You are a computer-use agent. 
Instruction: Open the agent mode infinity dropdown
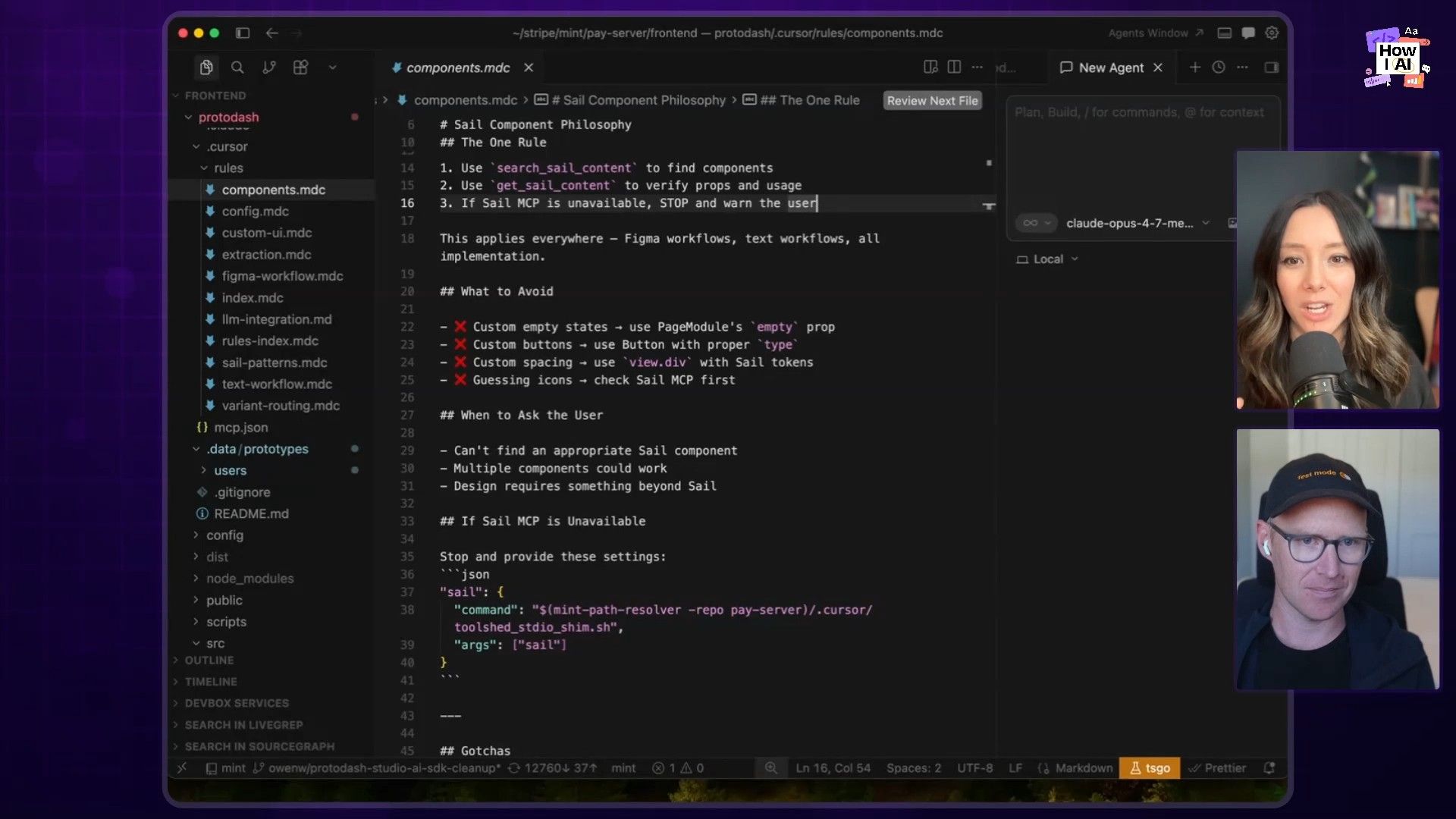1036,223
